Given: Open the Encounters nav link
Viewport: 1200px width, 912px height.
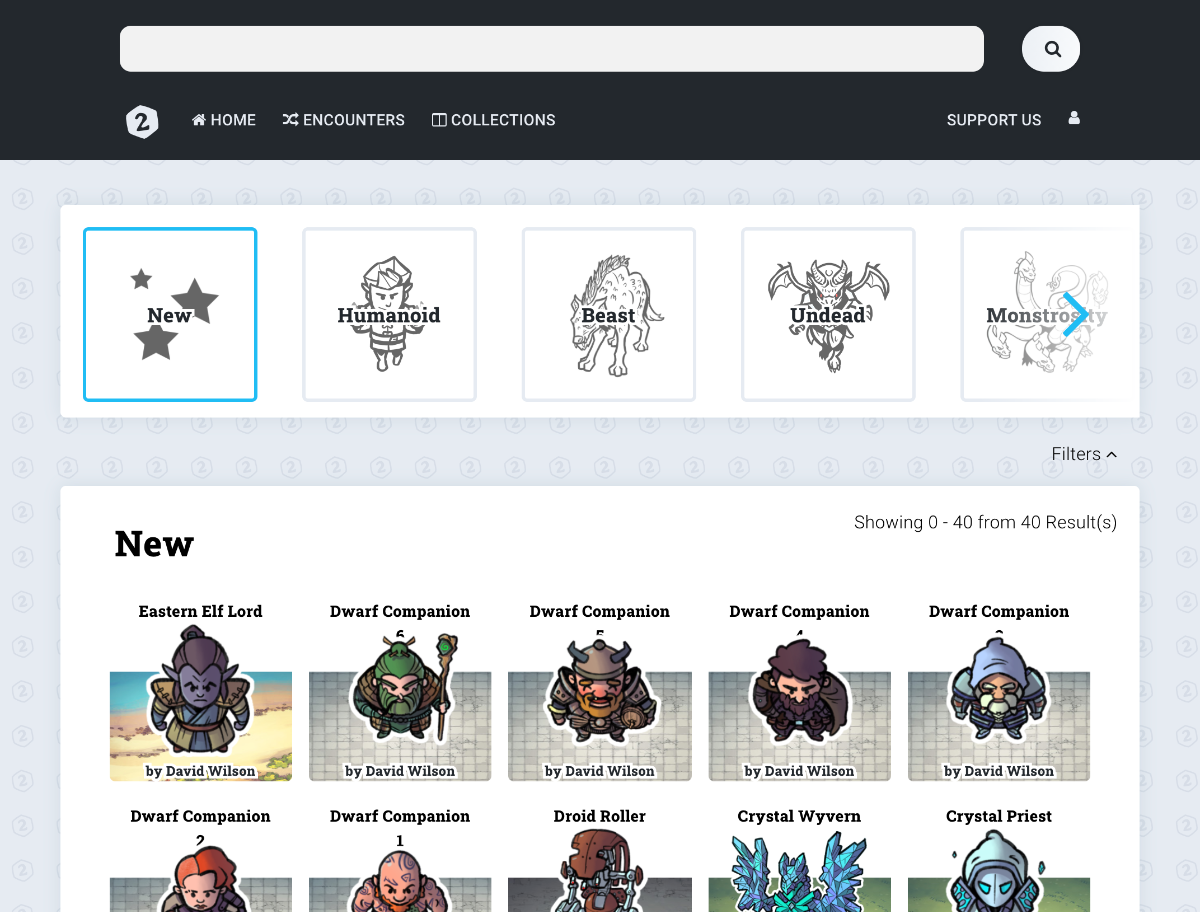Looking at the screenshot, I should [x=344, y=120].
